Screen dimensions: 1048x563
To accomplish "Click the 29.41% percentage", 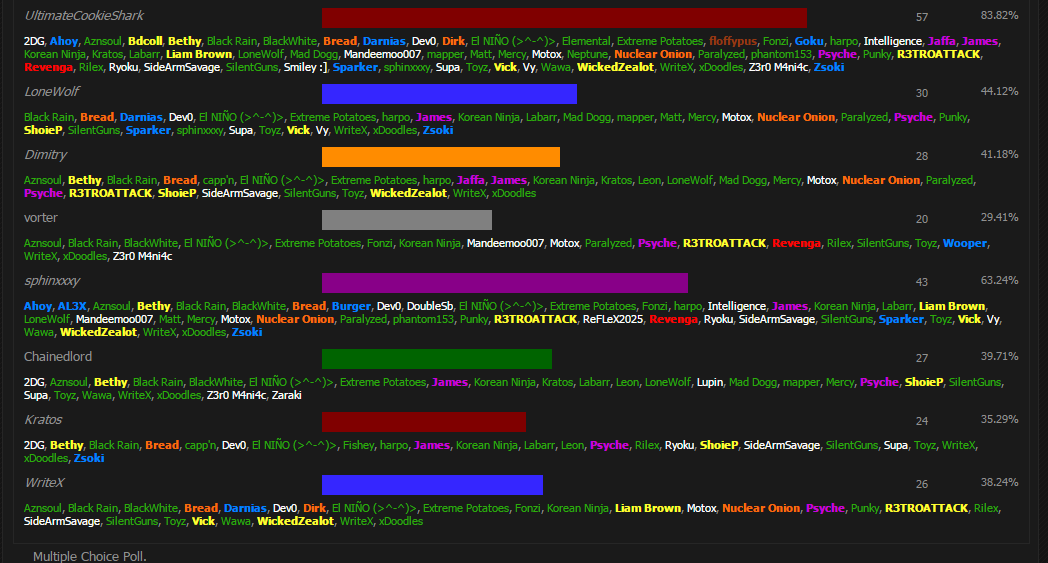I will pos(999,217).
